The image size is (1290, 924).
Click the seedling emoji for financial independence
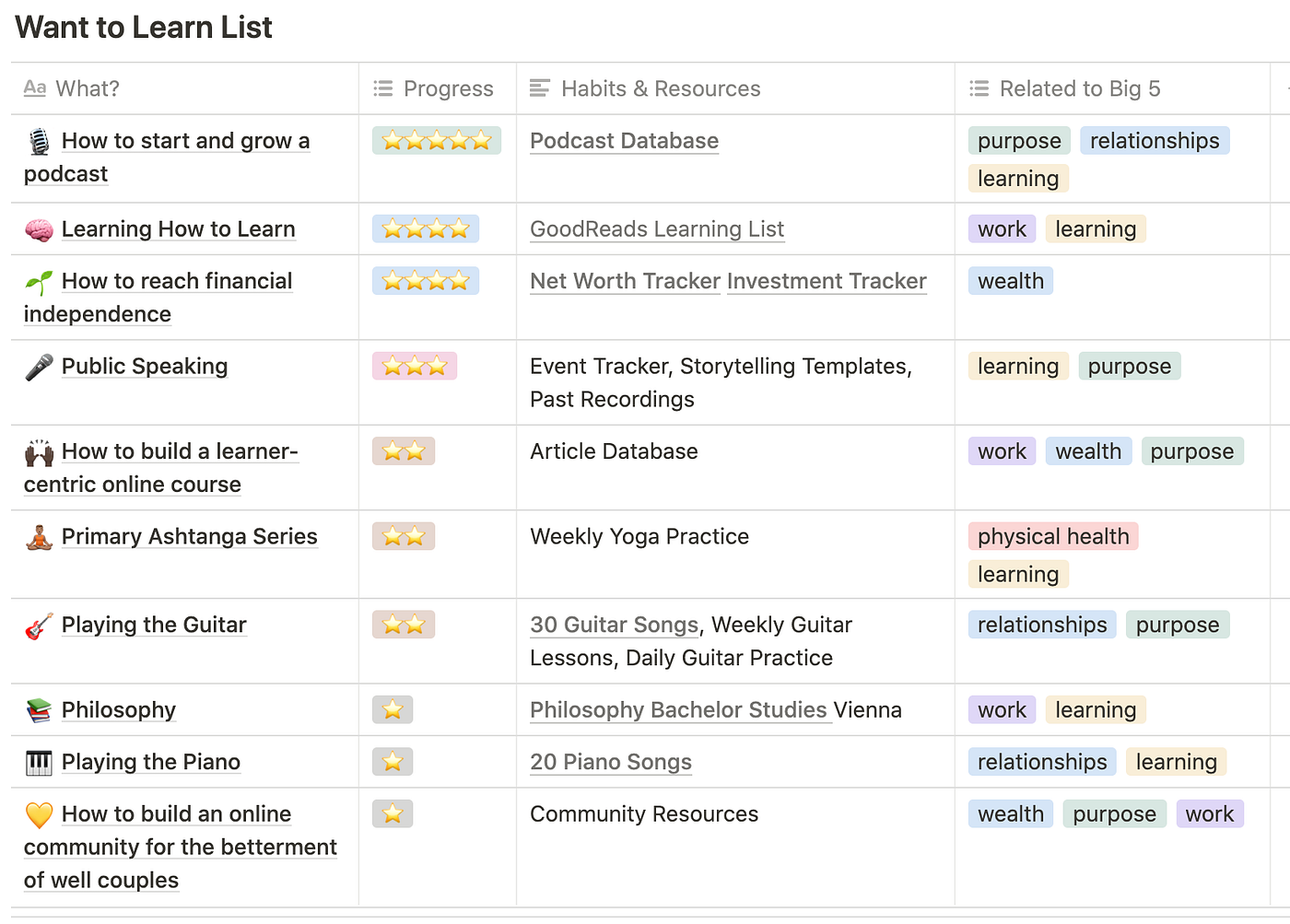coord(39,280)
